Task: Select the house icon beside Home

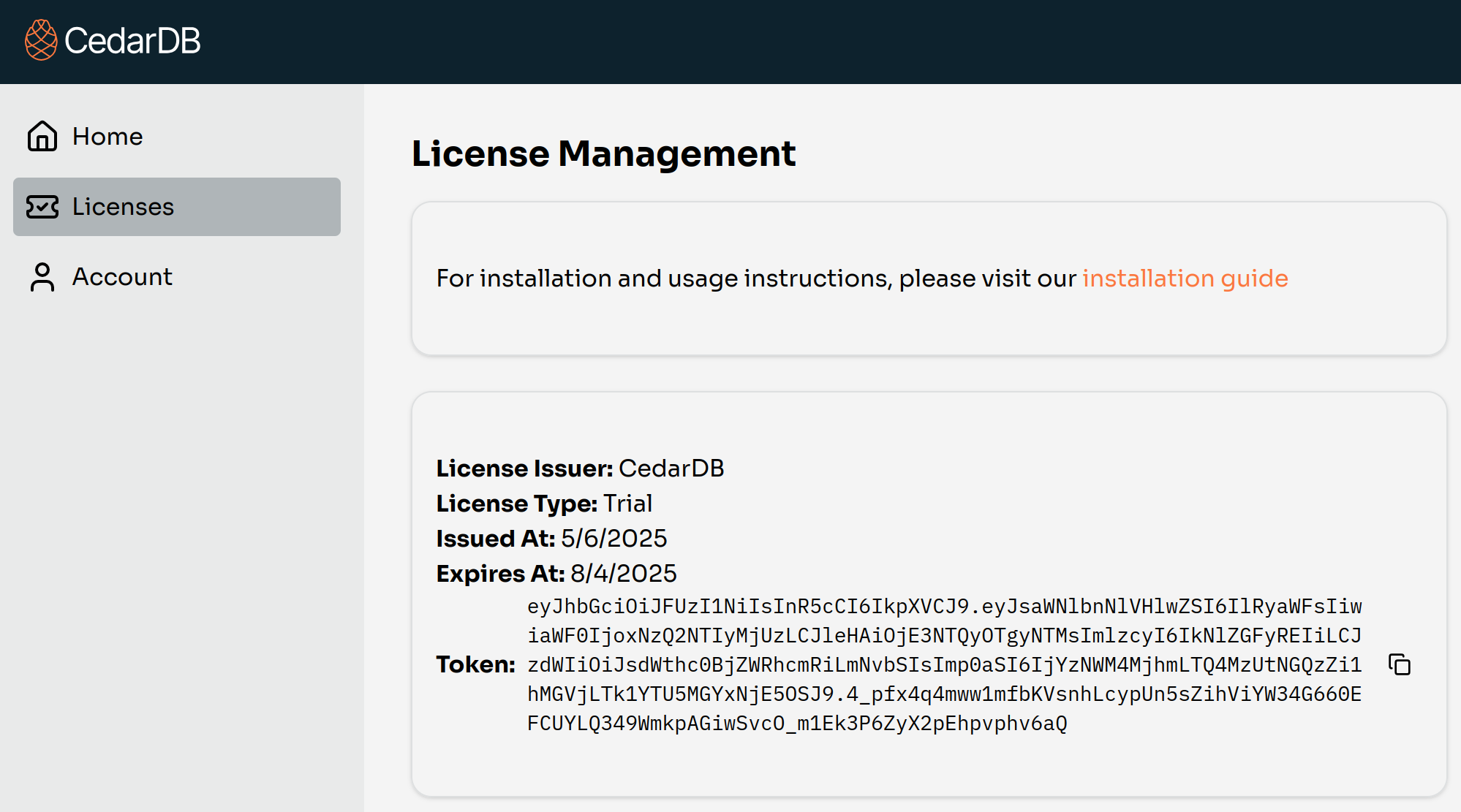Action: coord(42,136)
